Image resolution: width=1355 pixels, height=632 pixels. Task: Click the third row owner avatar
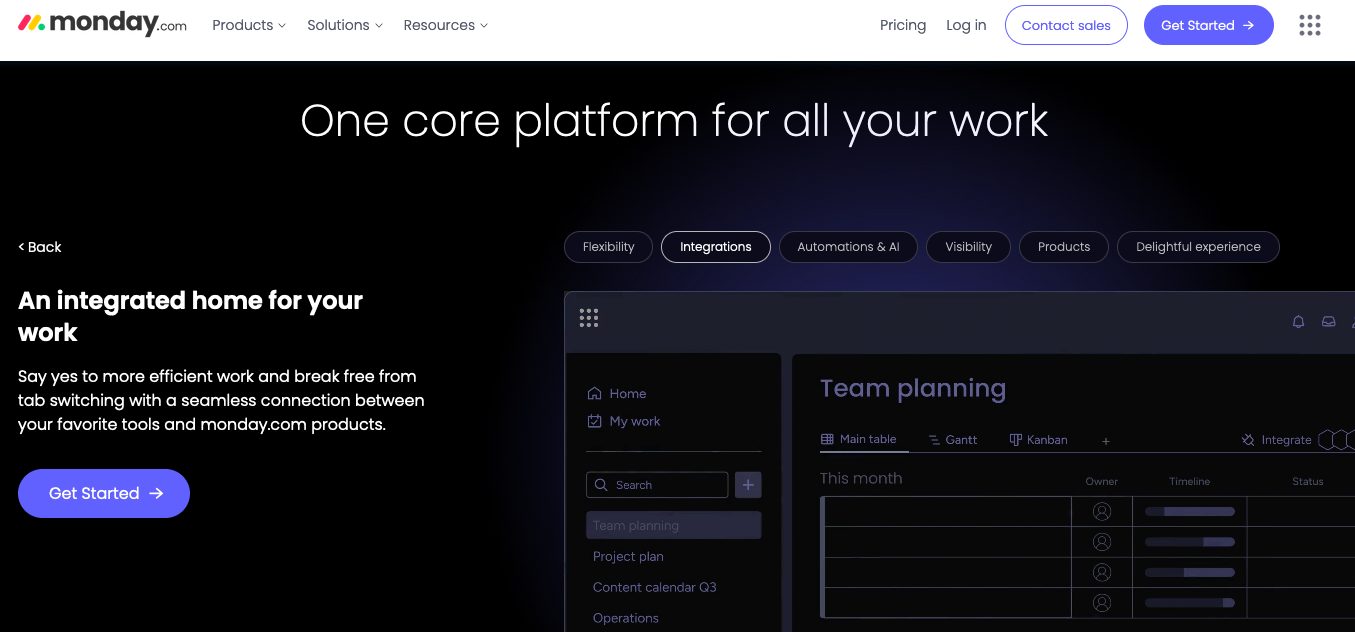coord(1102,572)
